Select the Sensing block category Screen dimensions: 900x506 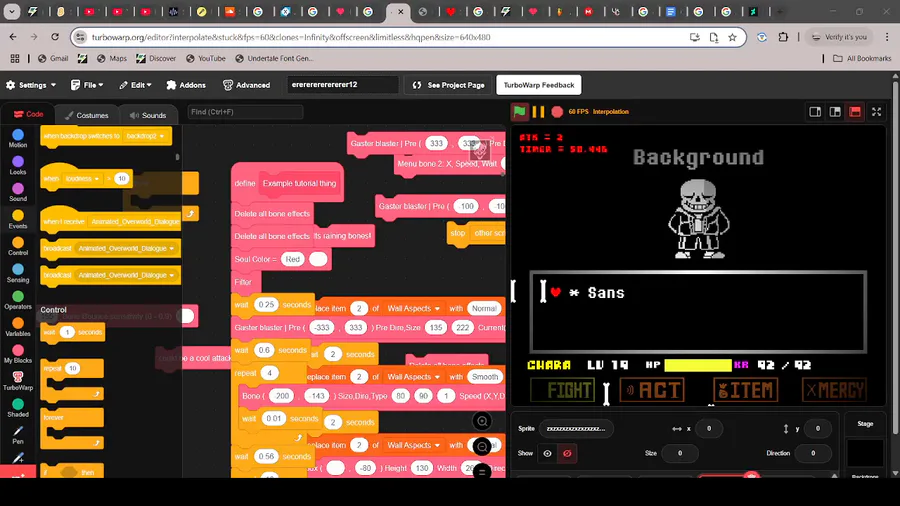click(x=18, y=273)
